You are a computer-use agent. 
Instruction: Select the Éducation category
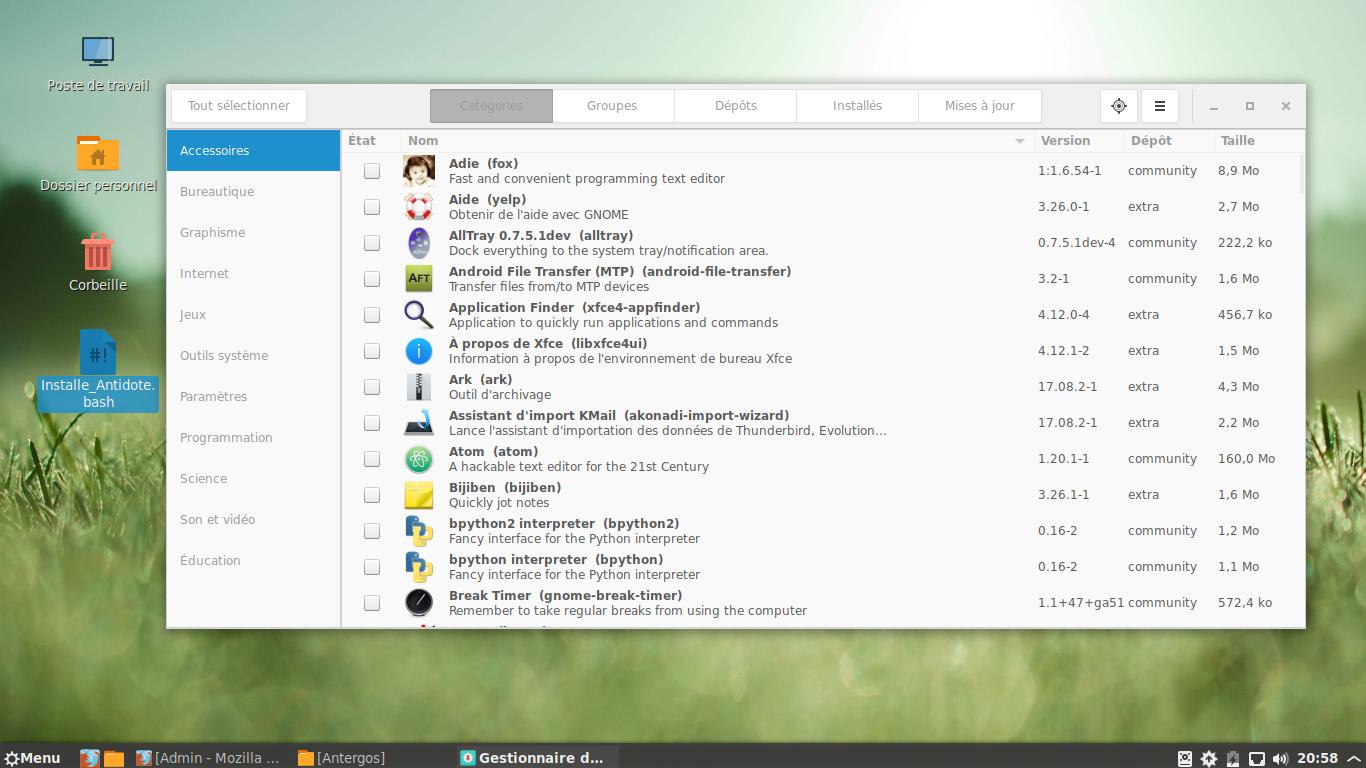(253, 560)
